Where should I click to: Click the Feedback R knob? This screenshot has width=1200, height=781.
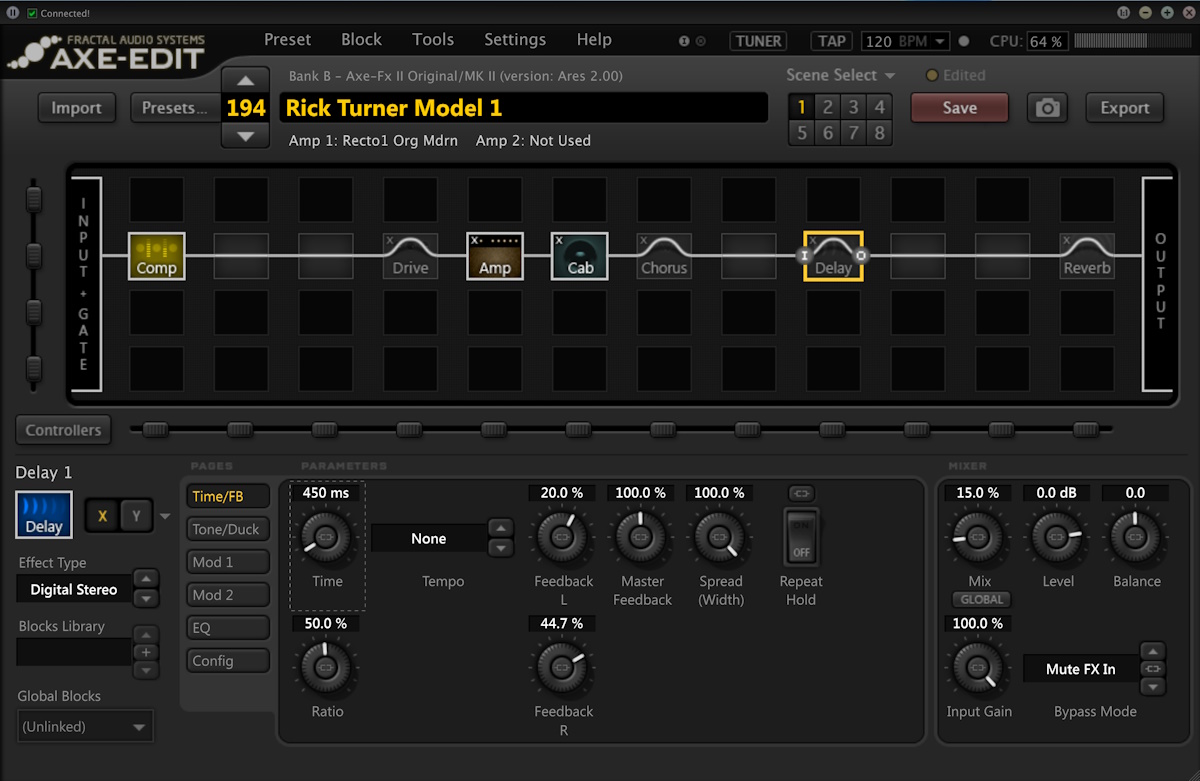(x=562, y=667)
